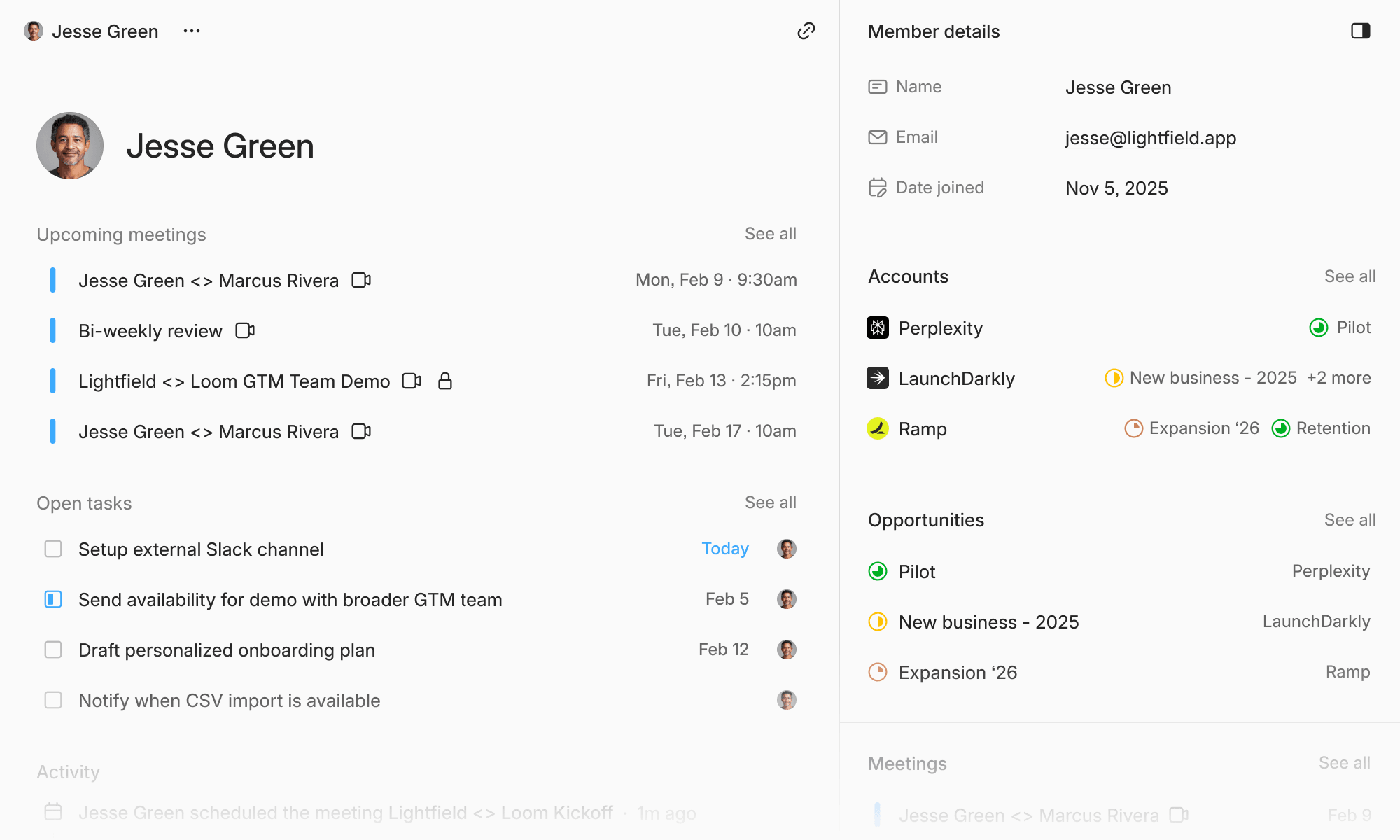1400x840 pixels.
Task: Click Expansion '26 opportunity status icon
Action: 878,672
